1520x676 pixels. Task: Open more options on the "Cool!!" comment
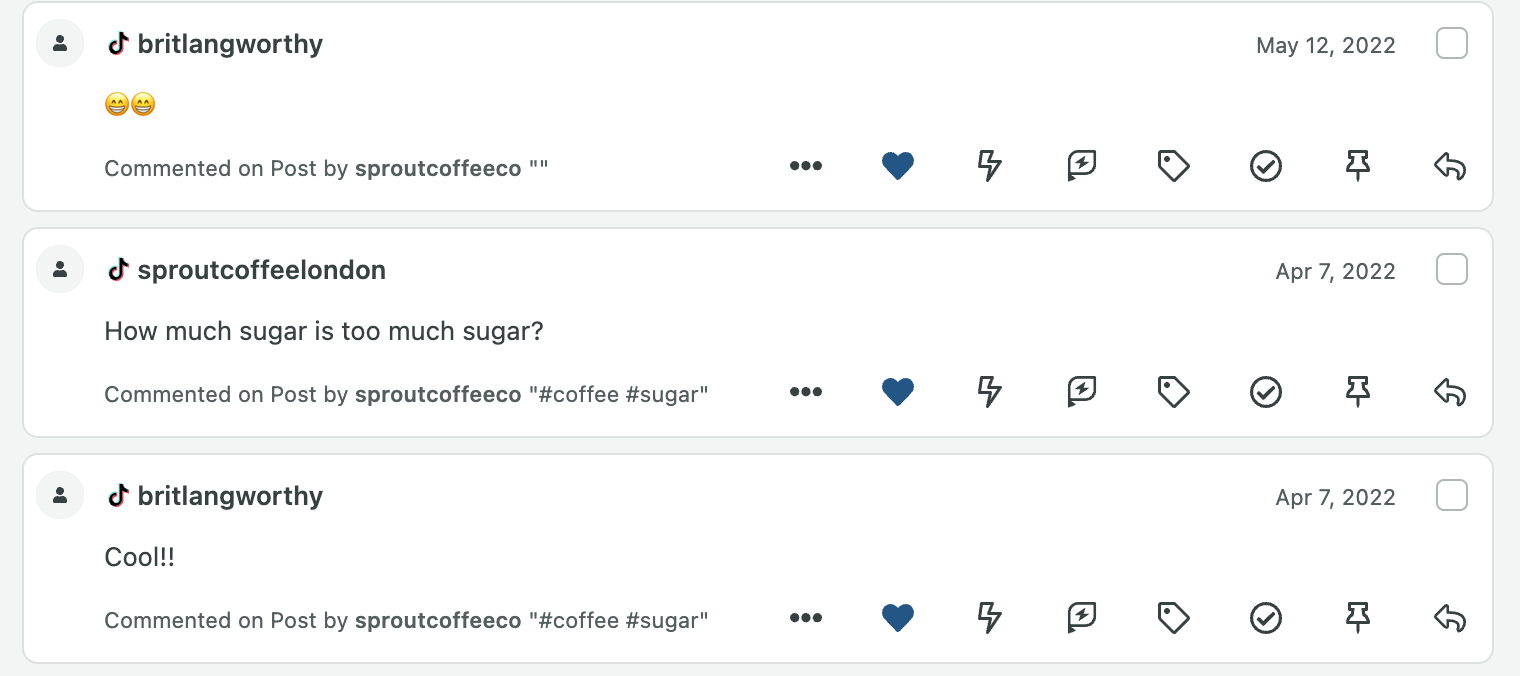coord(806,618)
